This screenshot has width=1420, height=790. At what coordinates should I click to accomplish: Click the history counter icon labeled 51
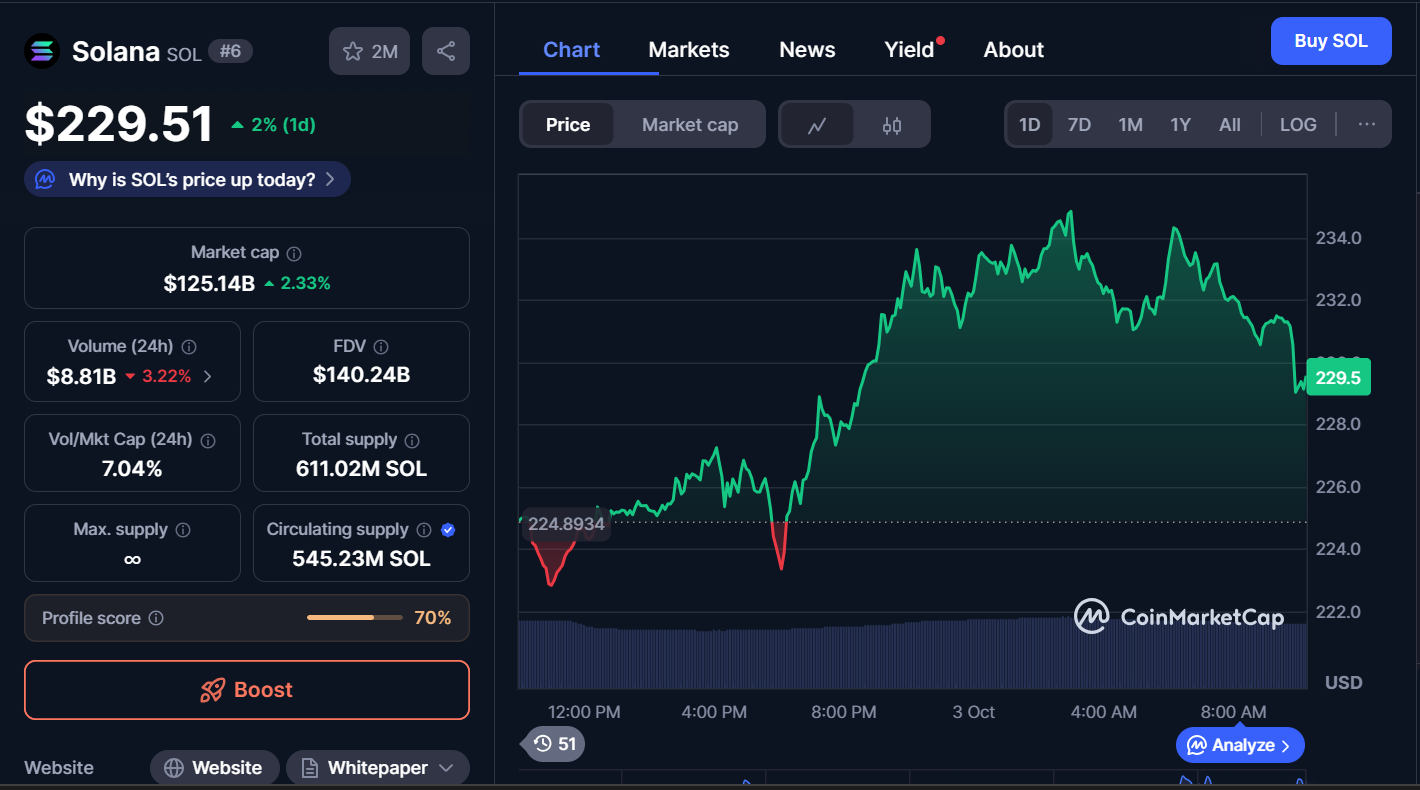[555, 744]
